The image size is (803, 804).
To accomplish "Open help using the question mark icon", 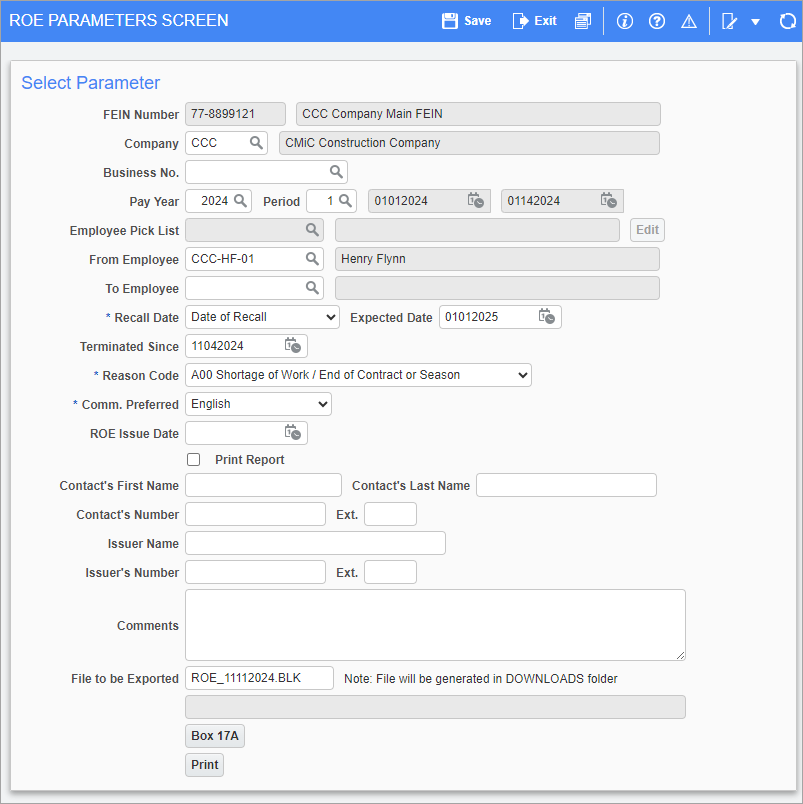I will pyautogui.click(x=656, y=20).
